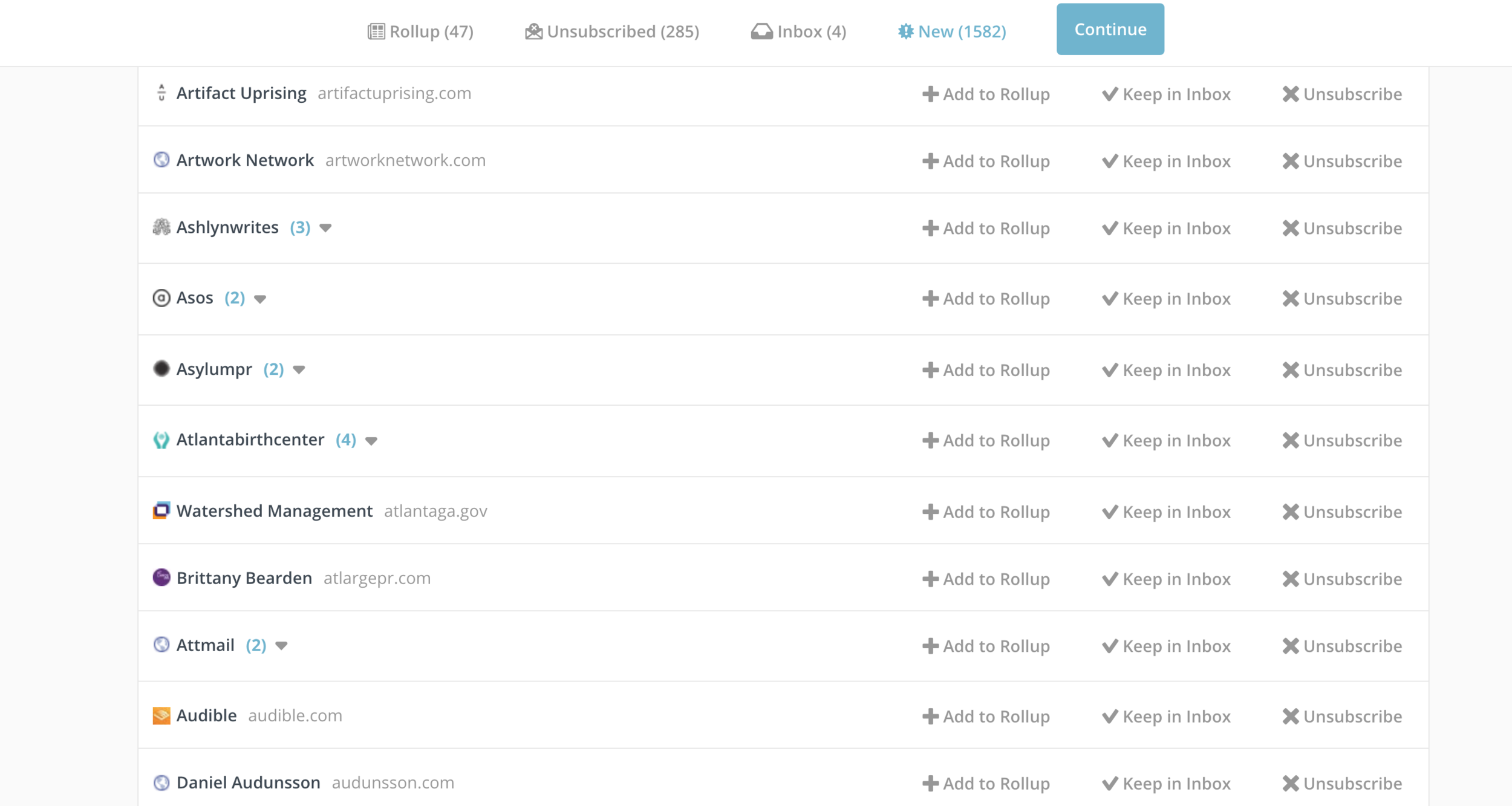Keep Brittany Bearden in Inbox
Viewport: 1512px width, 806px height.
click(1166, 579)
